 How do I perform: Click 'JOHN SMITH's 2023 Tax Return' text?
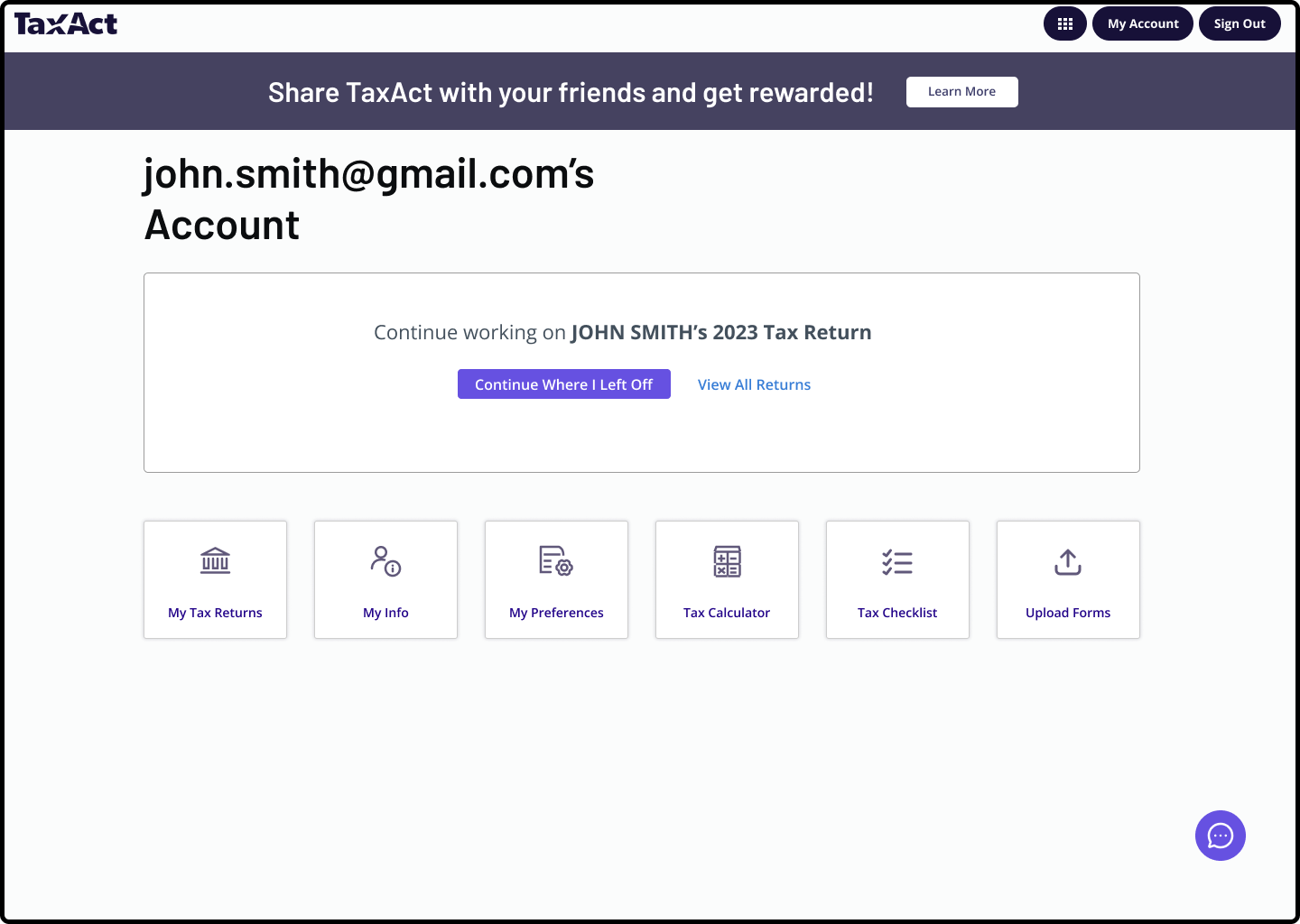[721, 332]
